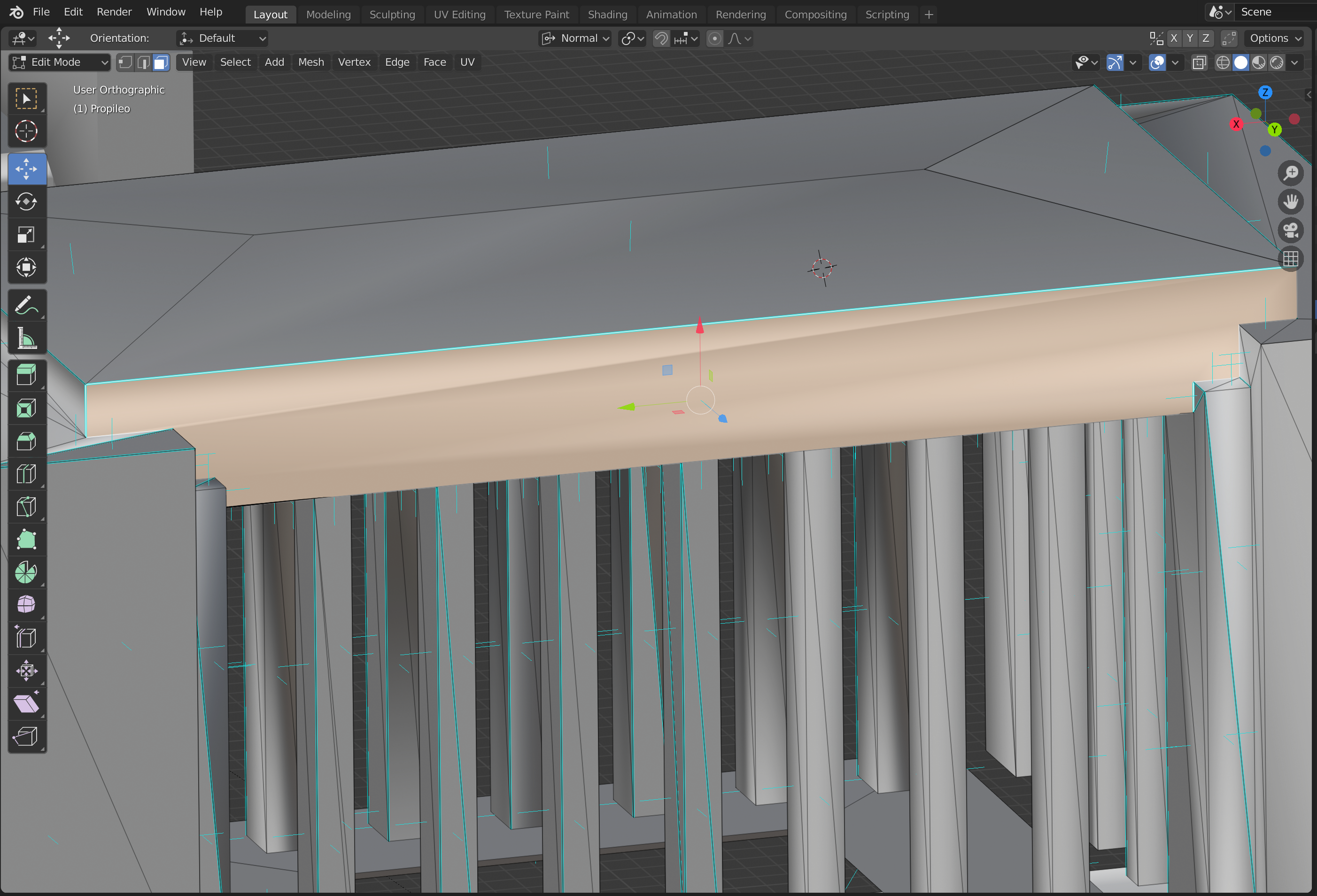Toggle the snapping magnet
The height and width of the screenshot is (896, 1317).
661,39
